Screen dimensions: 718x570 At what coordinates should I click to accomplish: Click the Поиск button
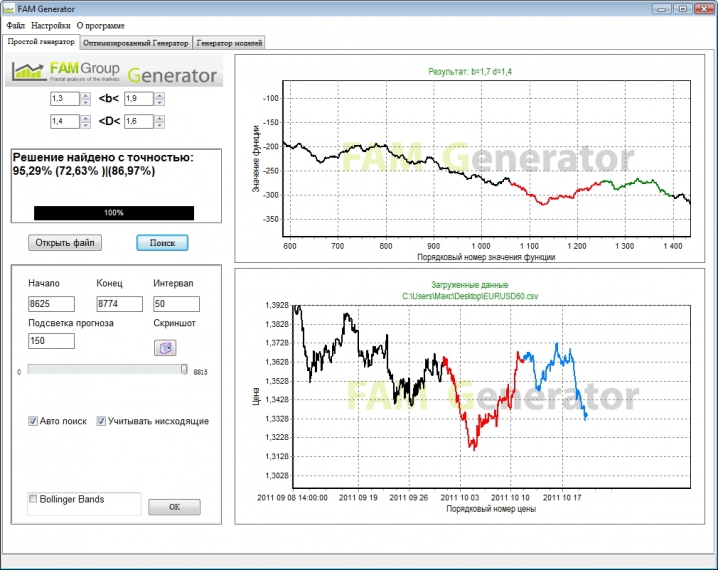(x=162, y=243)
